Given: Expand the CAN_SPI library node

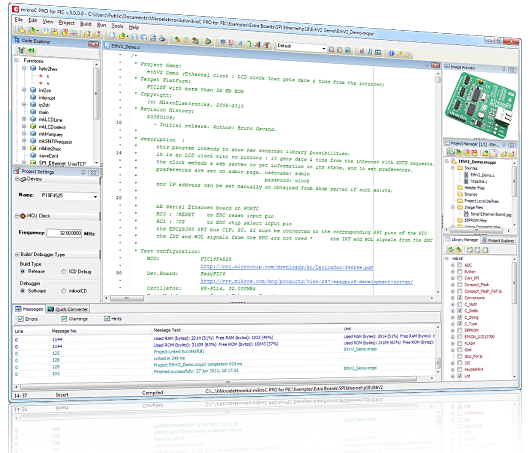Looking at the screenshot, I should coord(453,278).
